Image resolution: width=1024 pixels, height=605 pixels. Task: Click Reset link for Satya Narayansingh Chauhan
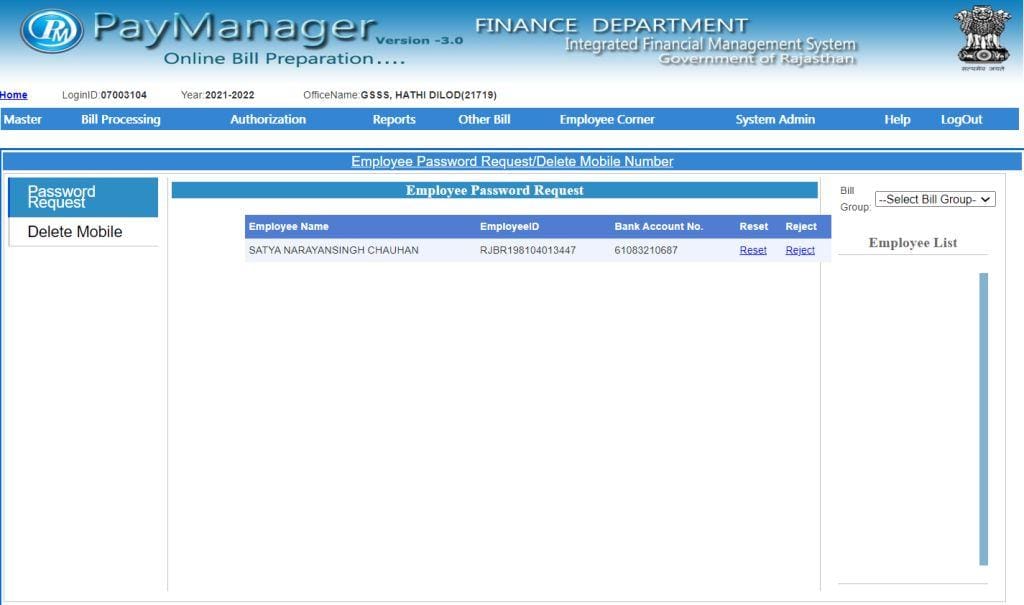tap(753, 250)
